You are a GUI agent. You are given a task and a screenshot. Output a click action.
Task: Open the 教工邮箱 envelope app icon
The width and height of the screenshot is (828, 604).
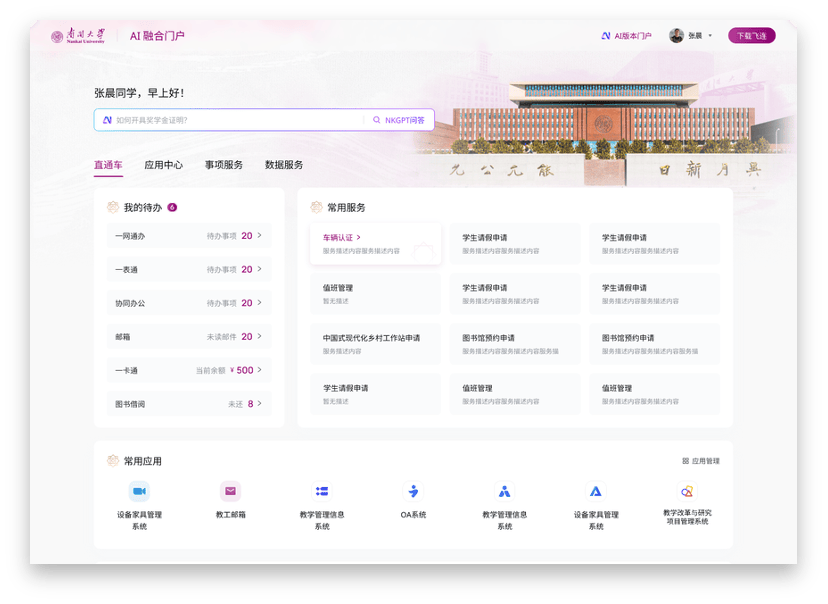(231, 491)
